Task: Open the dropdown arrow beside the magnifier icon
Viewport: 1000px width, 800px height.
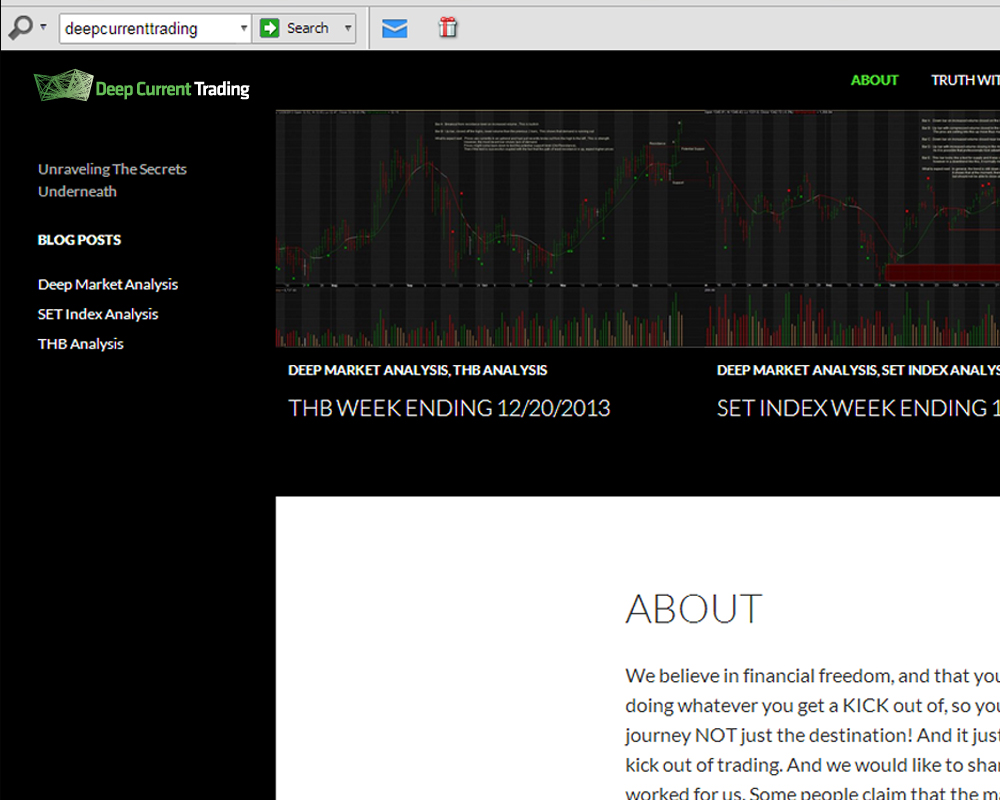Action: point(43,27)
